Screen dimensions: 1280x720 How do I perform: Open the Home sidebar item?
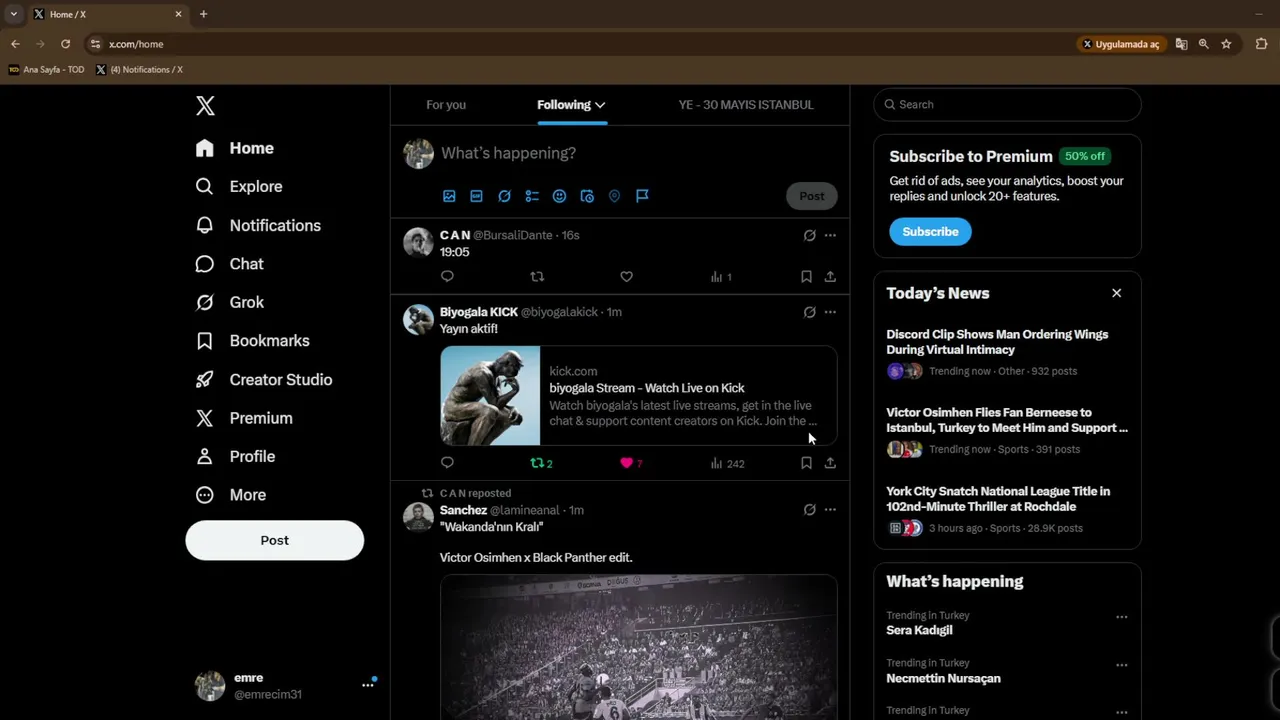(x=235, y=148)
